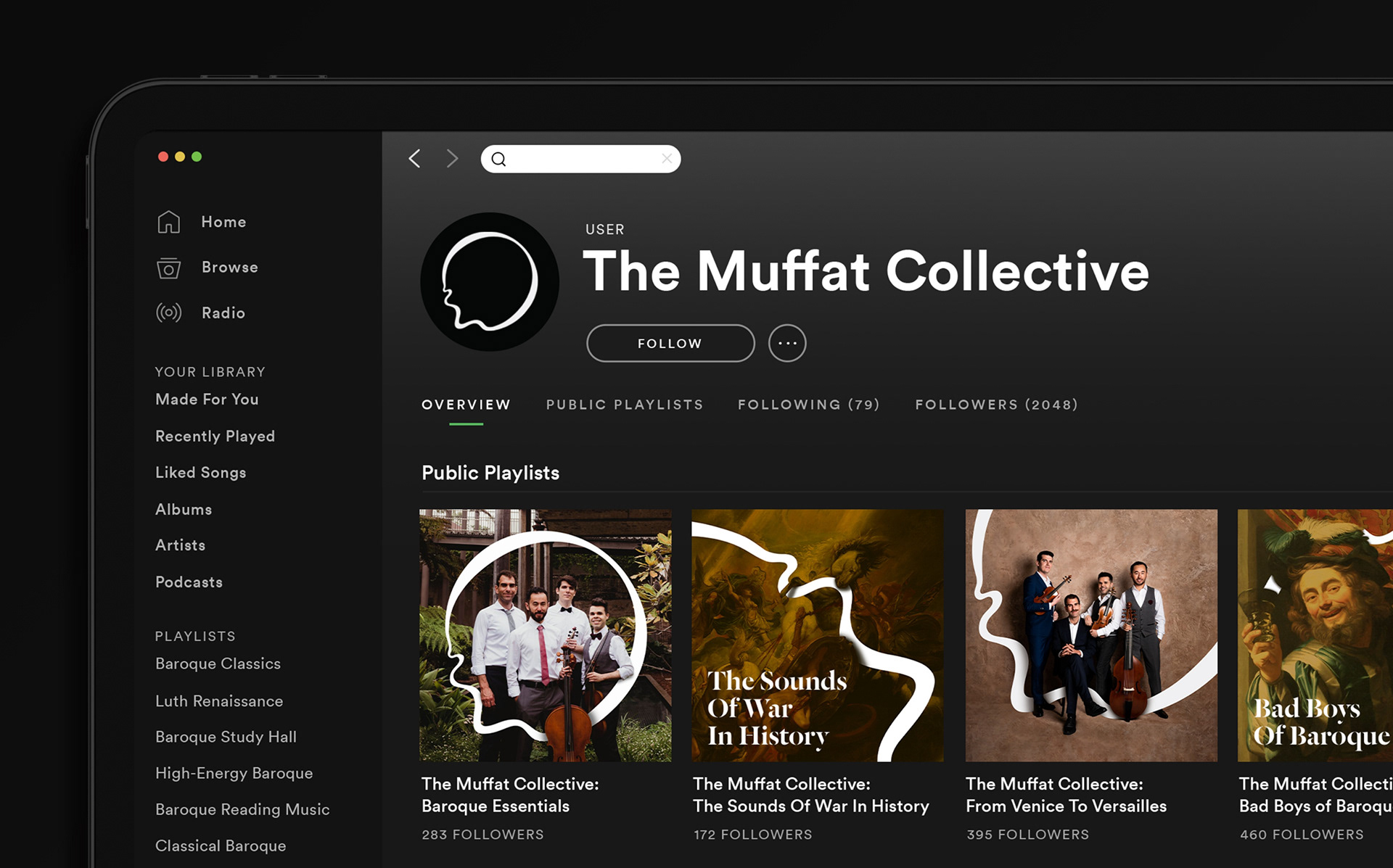Open Made For You library section

(207, 400)
